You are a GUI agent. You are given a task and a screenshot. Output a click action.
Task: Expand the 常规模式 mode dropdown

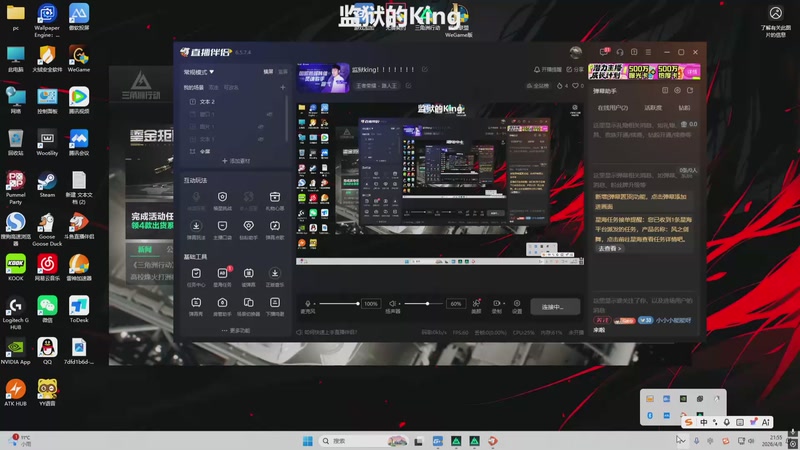pos(199,72)
